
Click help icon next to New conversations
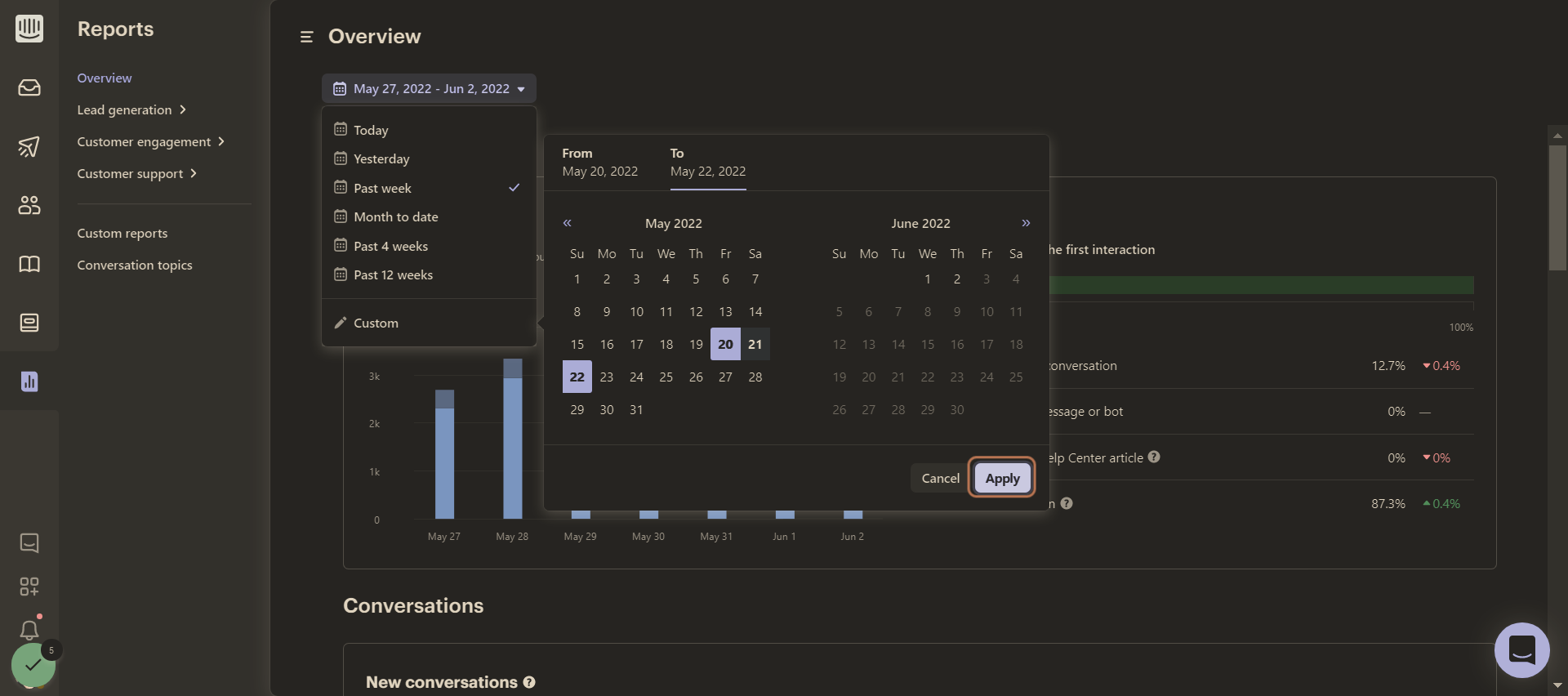pyautogui.click(x=529, y=682)
